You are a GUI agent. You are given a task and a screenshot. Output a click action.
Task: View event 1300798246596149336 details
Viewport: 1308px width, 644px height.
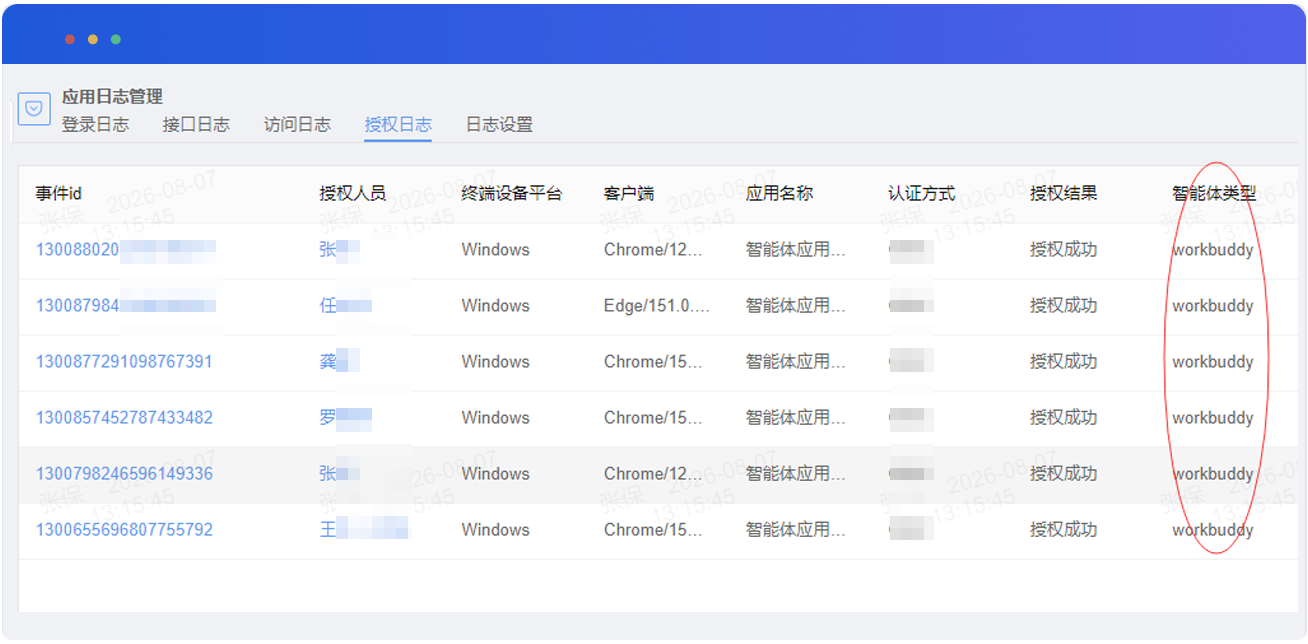tap(124, 474)
